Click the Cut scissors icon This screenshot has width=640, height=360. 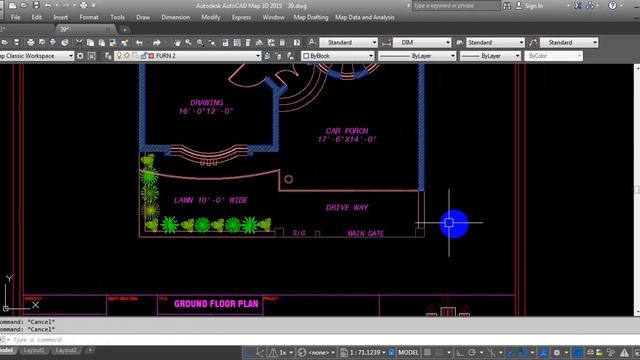pyautogui.click(x=79, y=42)
